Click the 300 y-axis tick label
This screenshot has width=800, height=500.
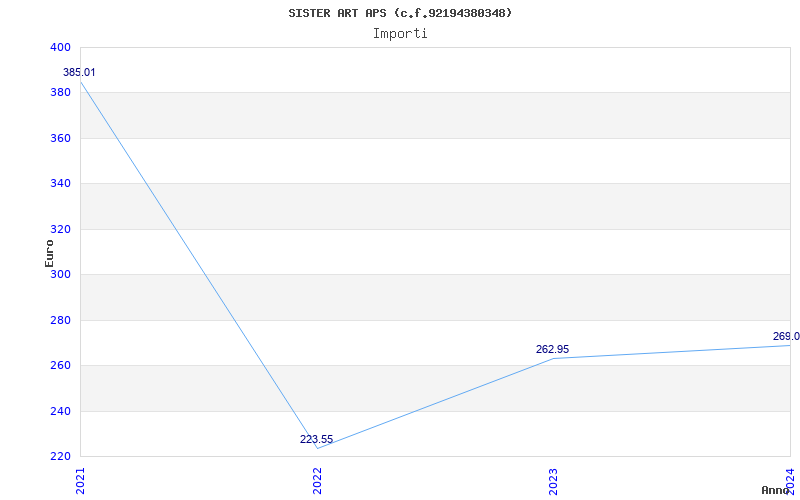pyautogui.click(x=60, y=275)
